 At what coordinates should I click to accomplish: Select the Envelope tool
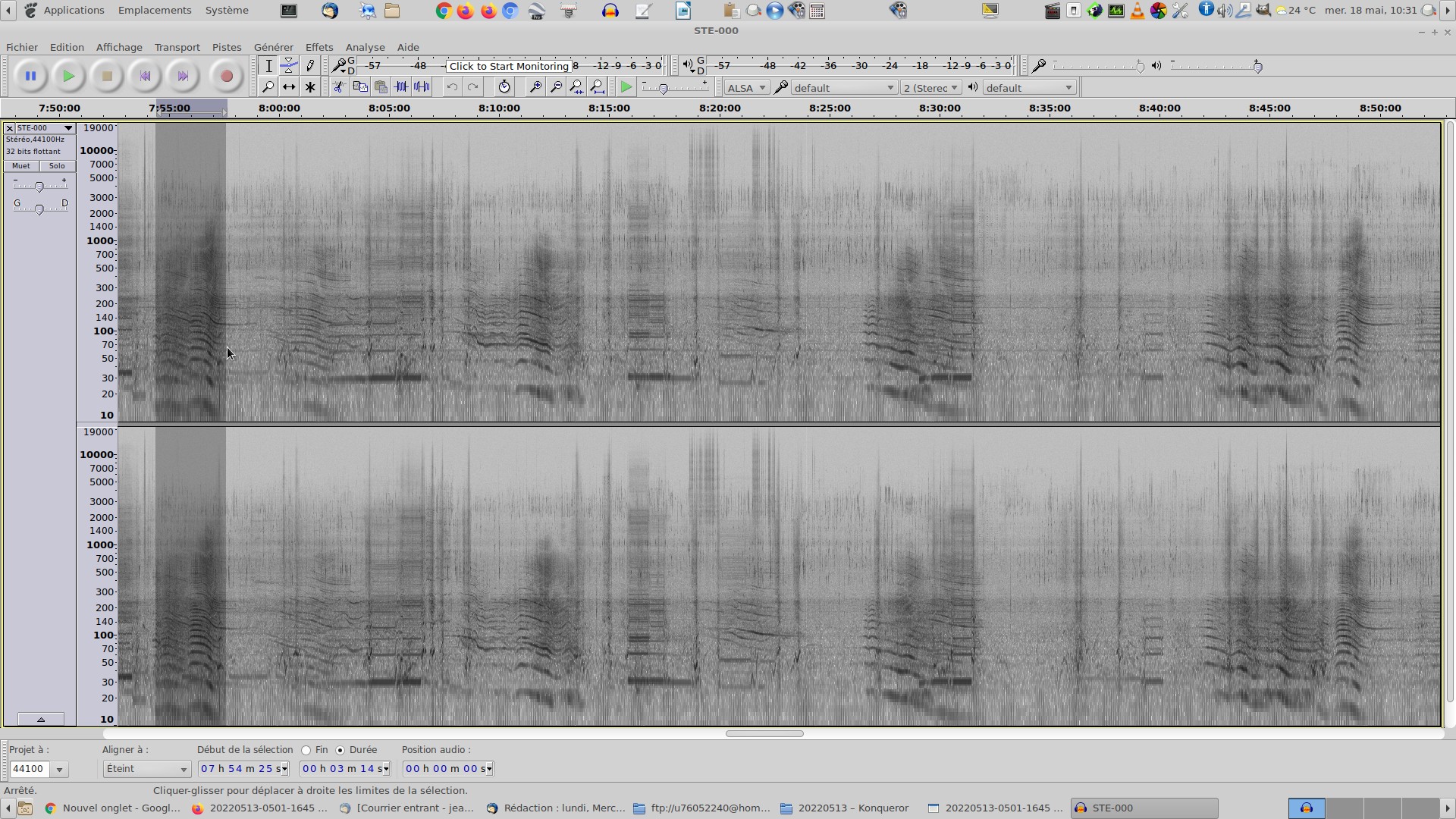coord(289,66)
